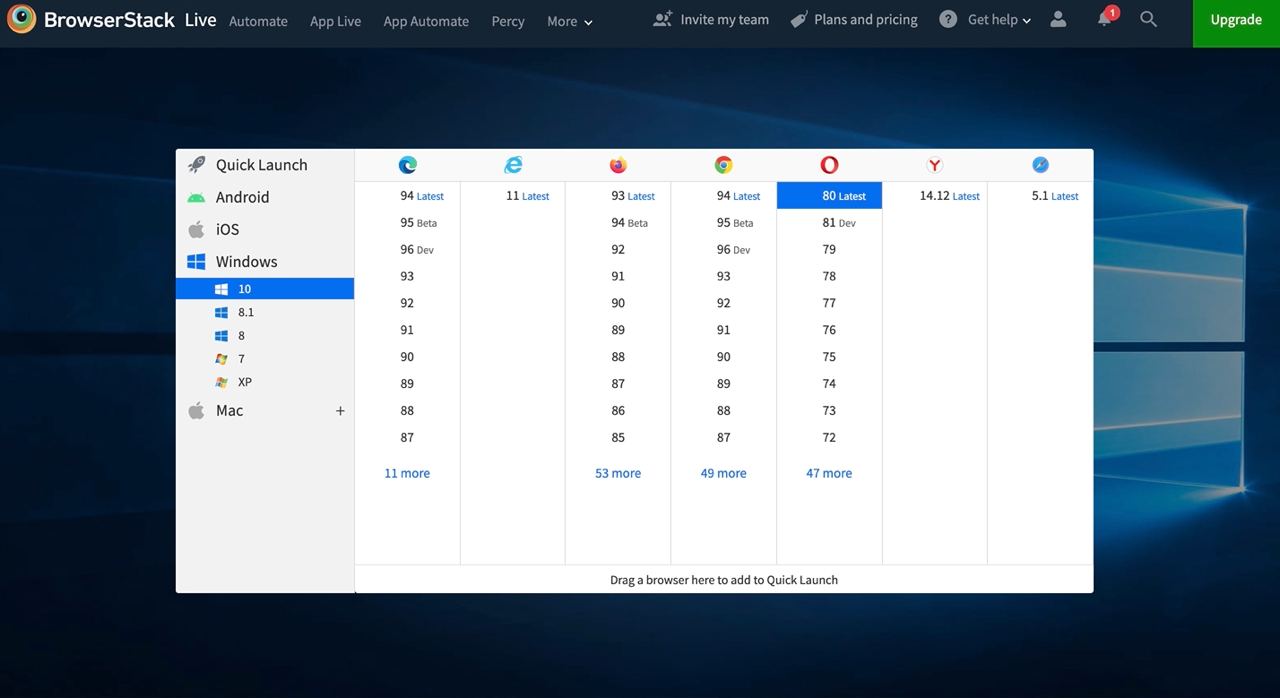Launch highlighted Opera 80 Latest
The image size is (1280, 698).
click(829, 196)
